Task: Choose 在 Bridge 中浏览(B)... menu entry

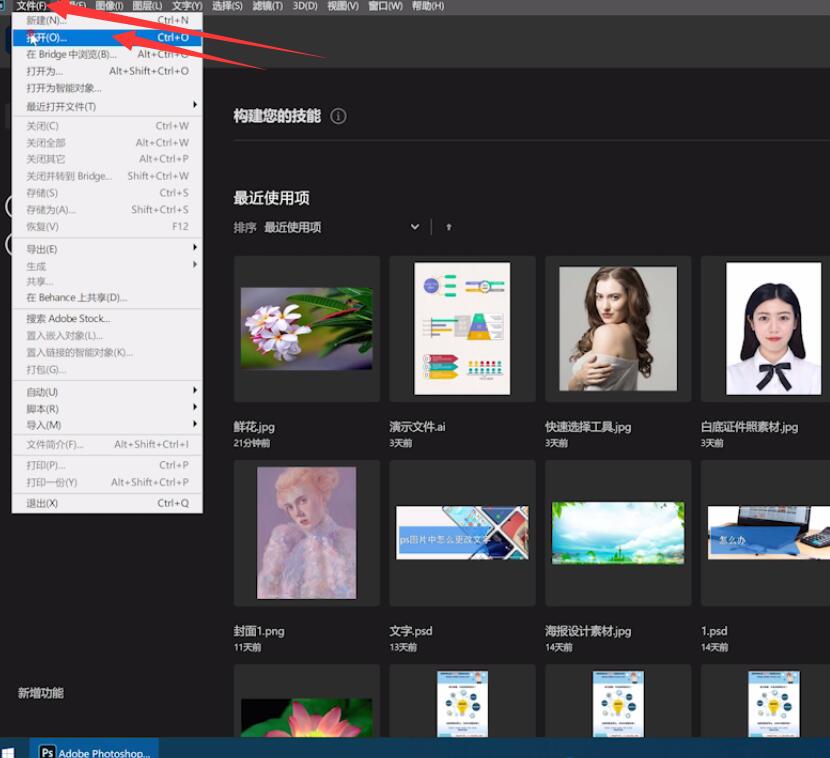Action: (107, 55)
